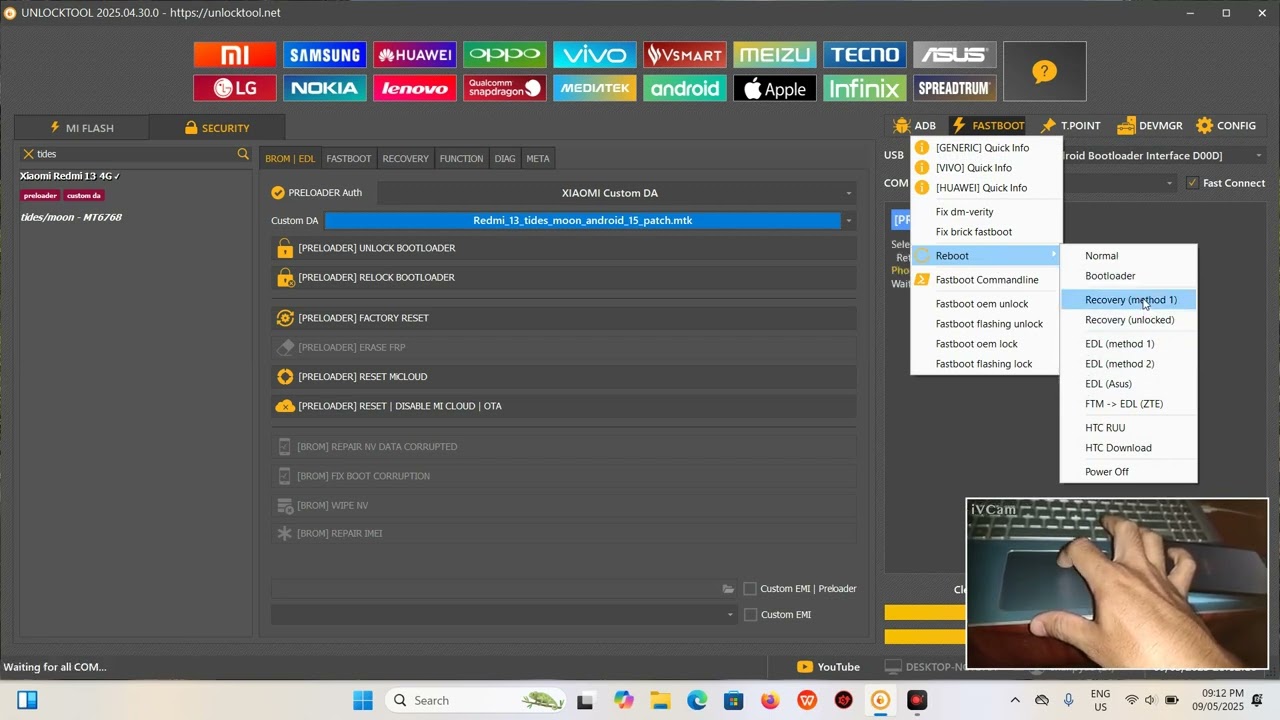Run [PRELOADER] FACTORY RESET
Image resolution: width=1280 pixels, height=720 pixels.
click(564, 318)
